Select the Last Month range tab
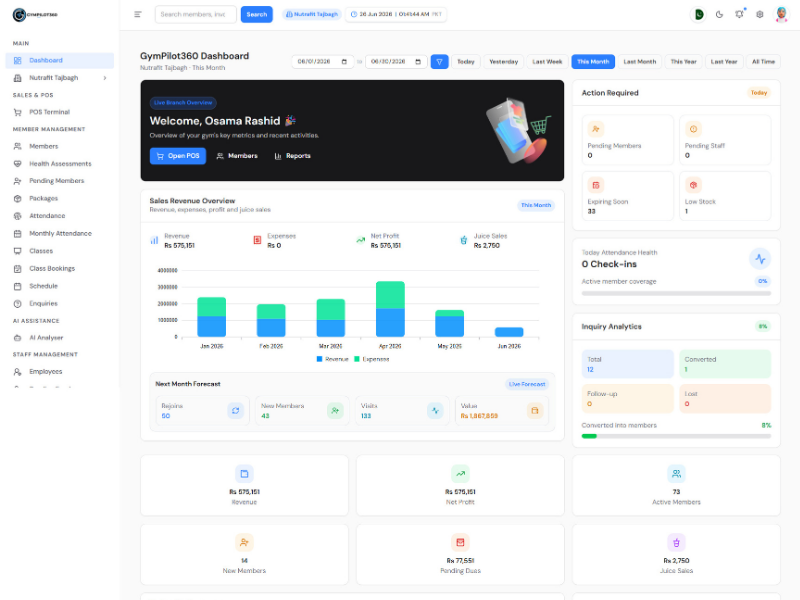 pyautogui.click(x=639, y=62)
